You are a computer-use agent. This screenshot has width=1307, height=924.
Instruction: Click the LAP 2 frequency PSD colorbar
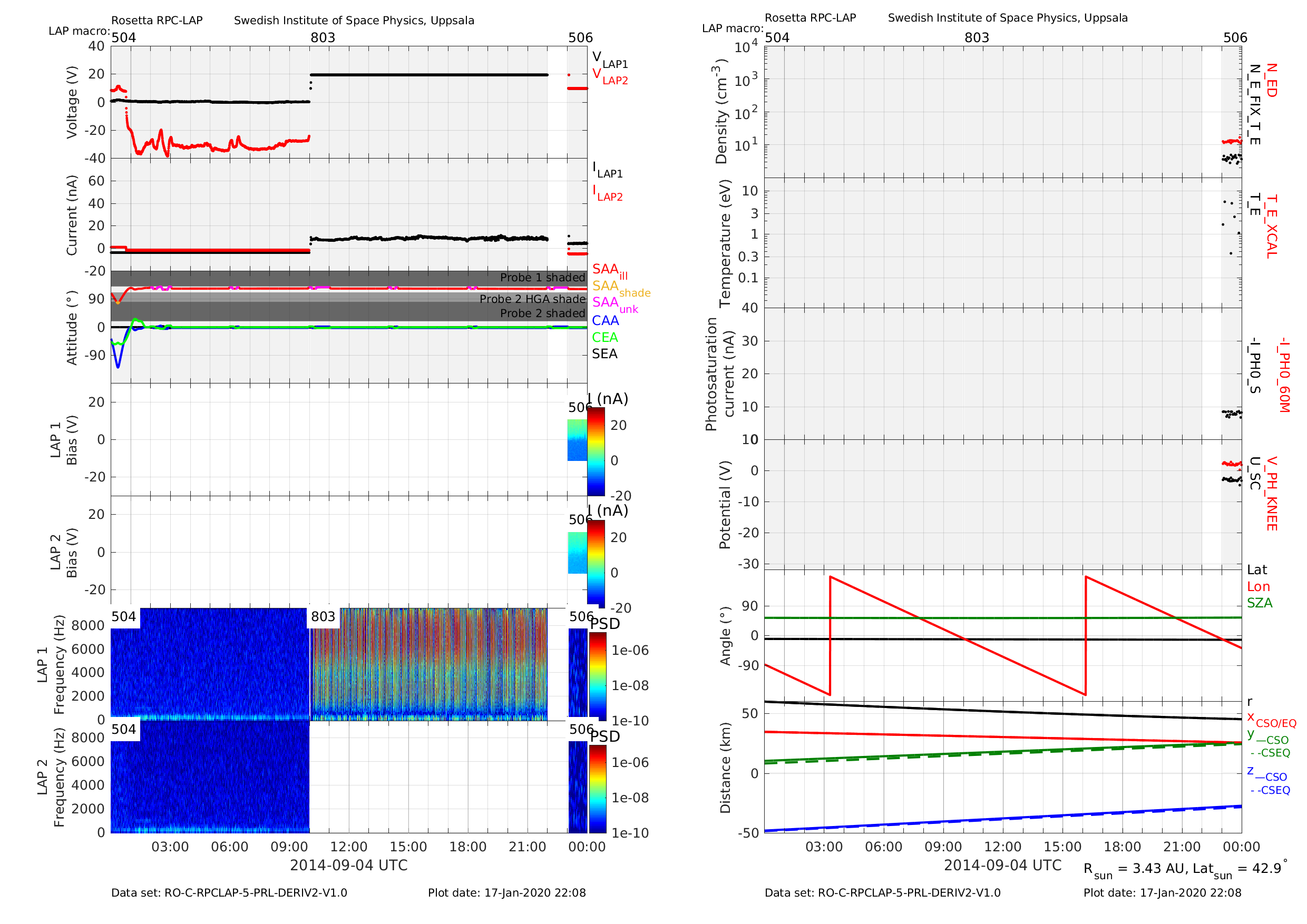598,789
